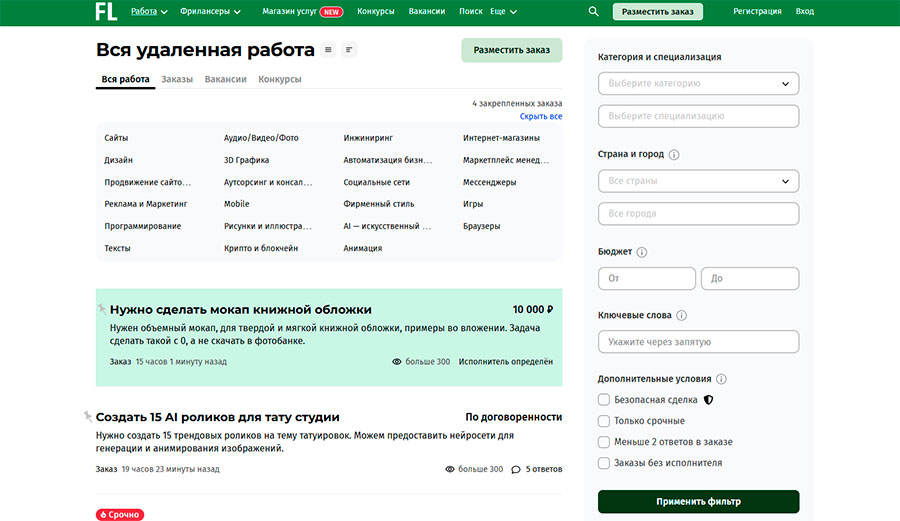Click the NEW badge on Магазин услуг
This screenshot has height=521, width=900.
tap(331, 11)
